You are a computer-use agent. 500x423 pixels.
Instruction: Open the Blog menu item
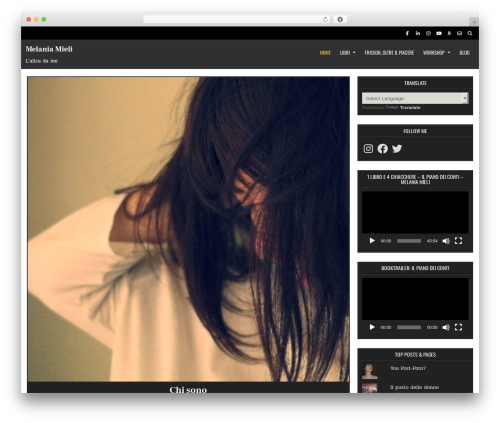pos(464,53)
